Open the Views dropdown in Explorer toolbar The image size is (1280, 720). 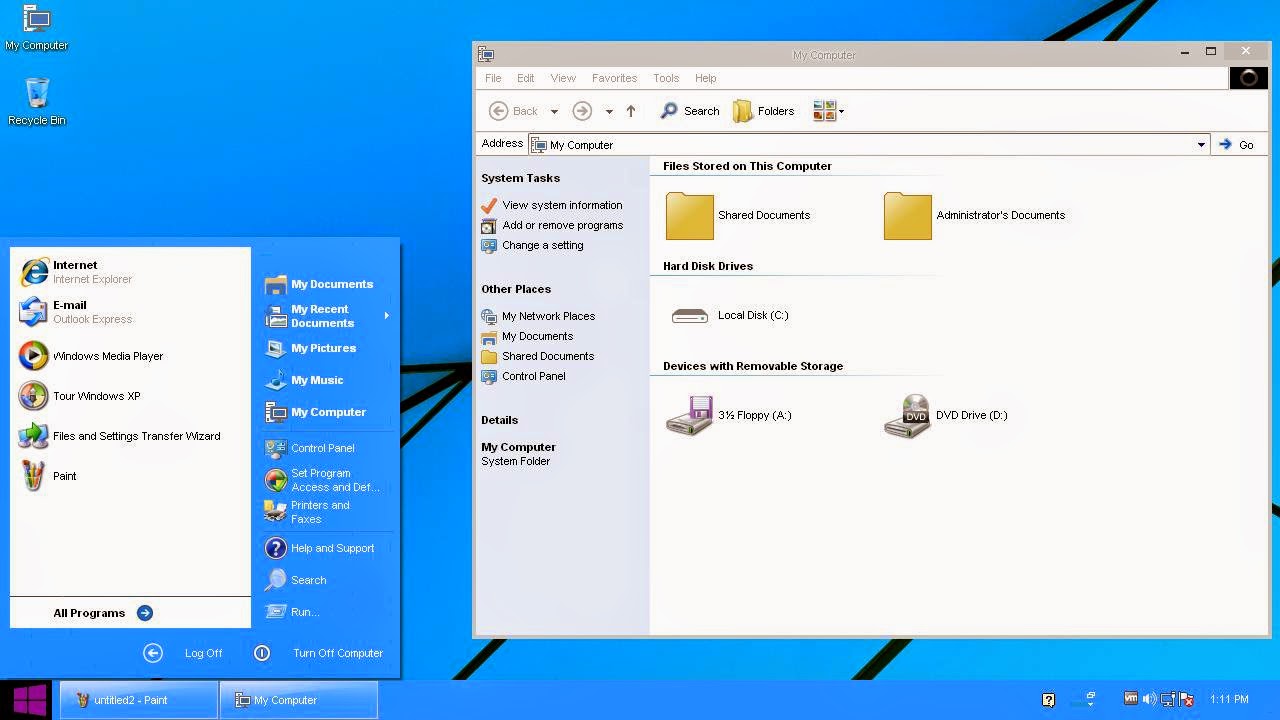[x=829, y=111]
